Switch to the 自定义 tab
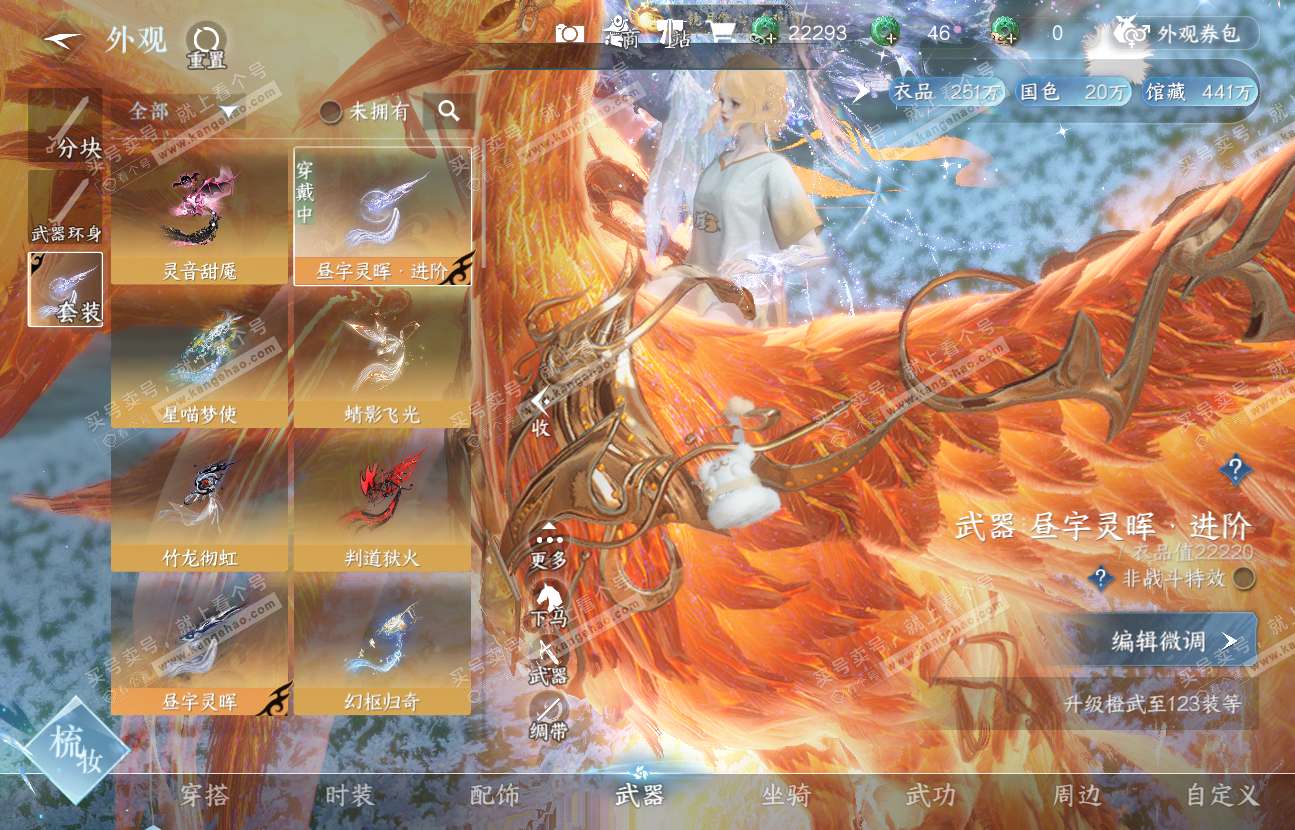 [1222, 796]
